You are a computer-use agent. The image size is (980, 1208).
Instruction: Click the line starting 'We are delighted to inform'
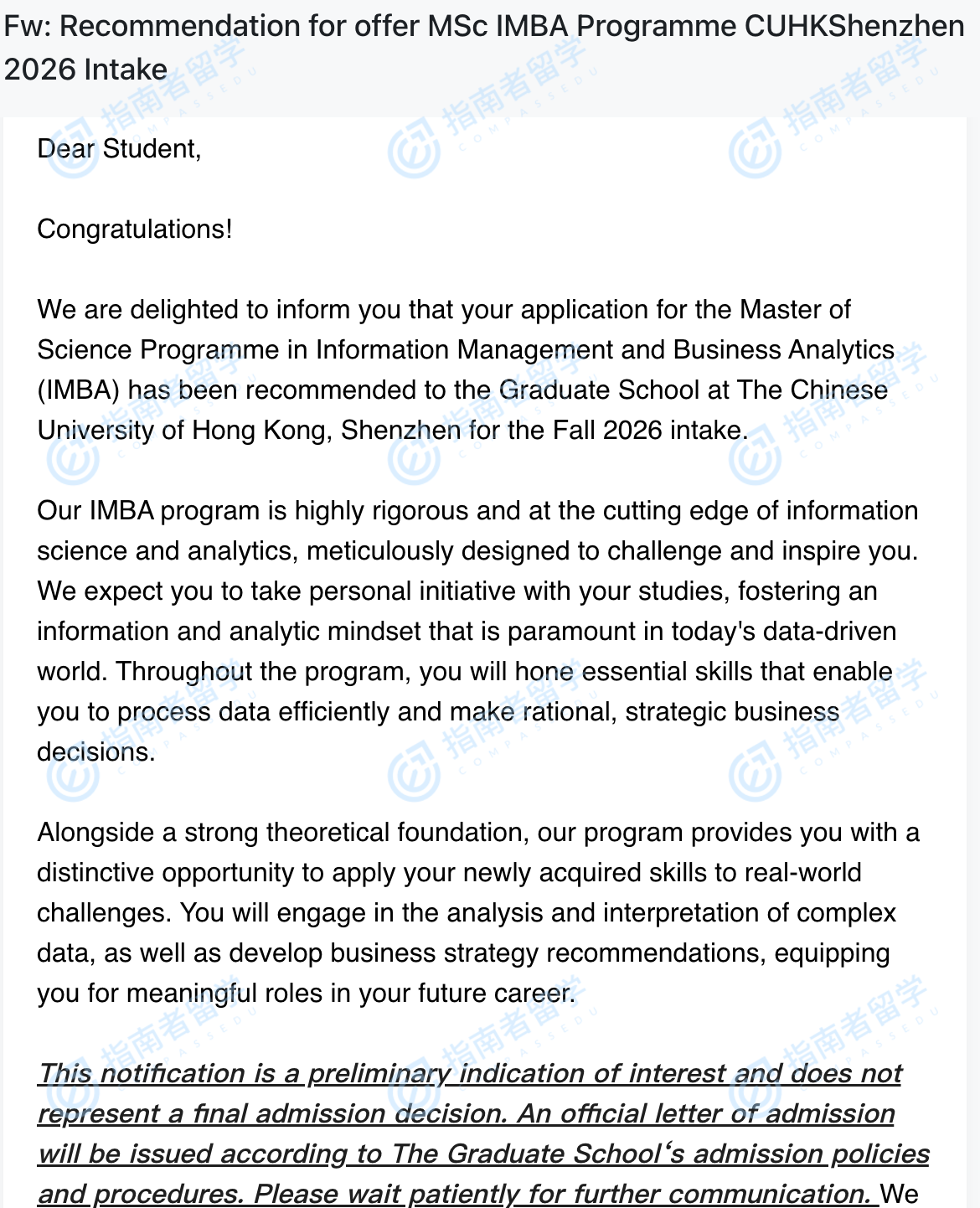(444, 310)
